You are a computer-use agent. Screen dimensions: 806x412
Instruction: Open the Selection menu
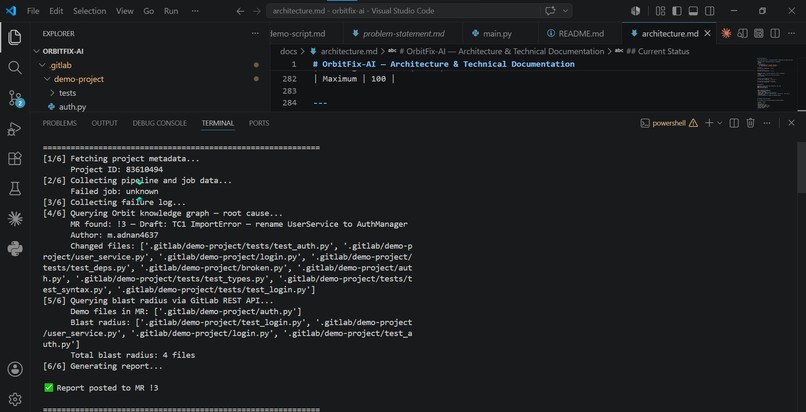click(89, 11)
